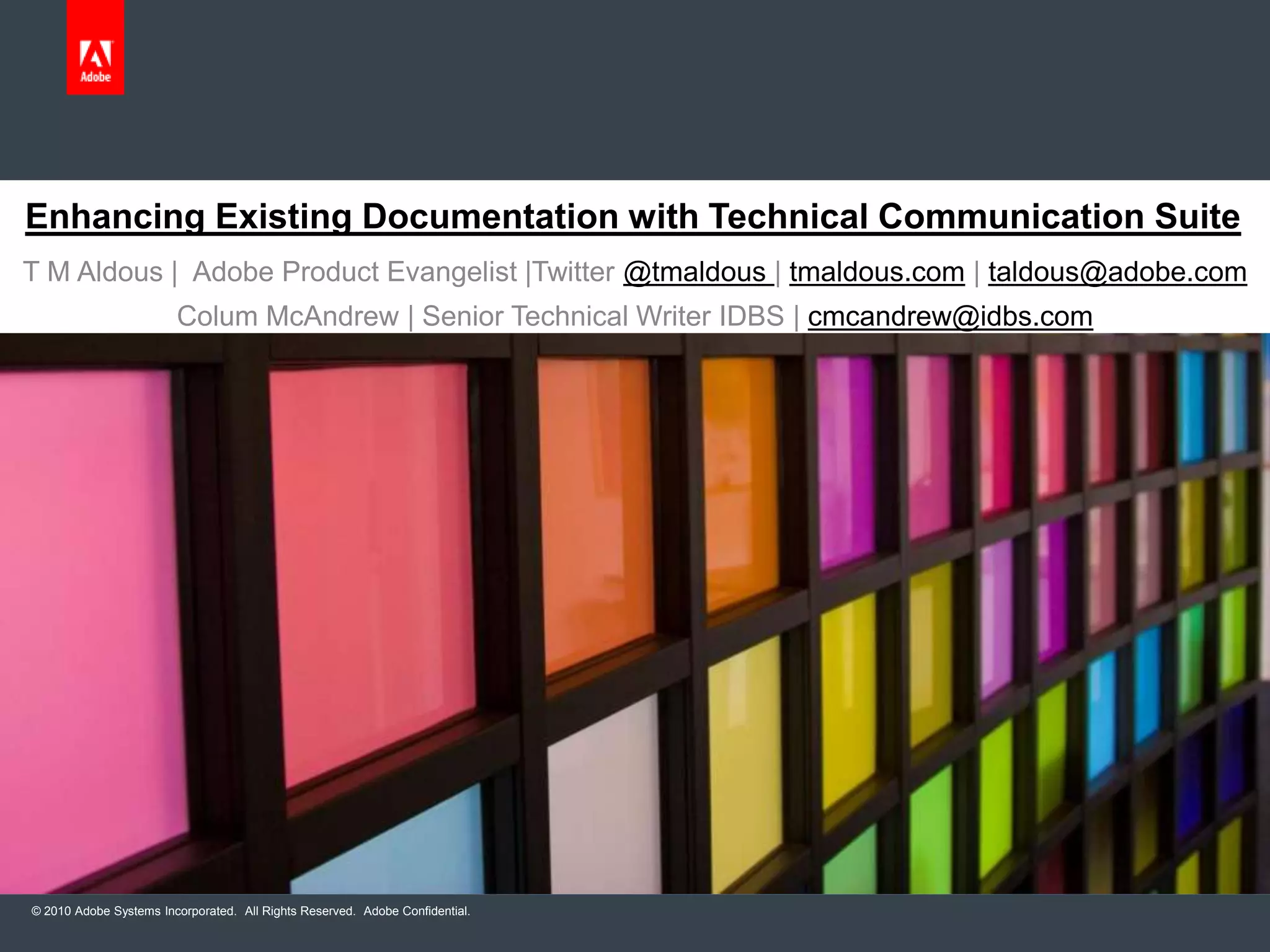Click the Senior Technical Writer IDBS text
Screen dimensions: 1270x952
(x=602, y=317)
